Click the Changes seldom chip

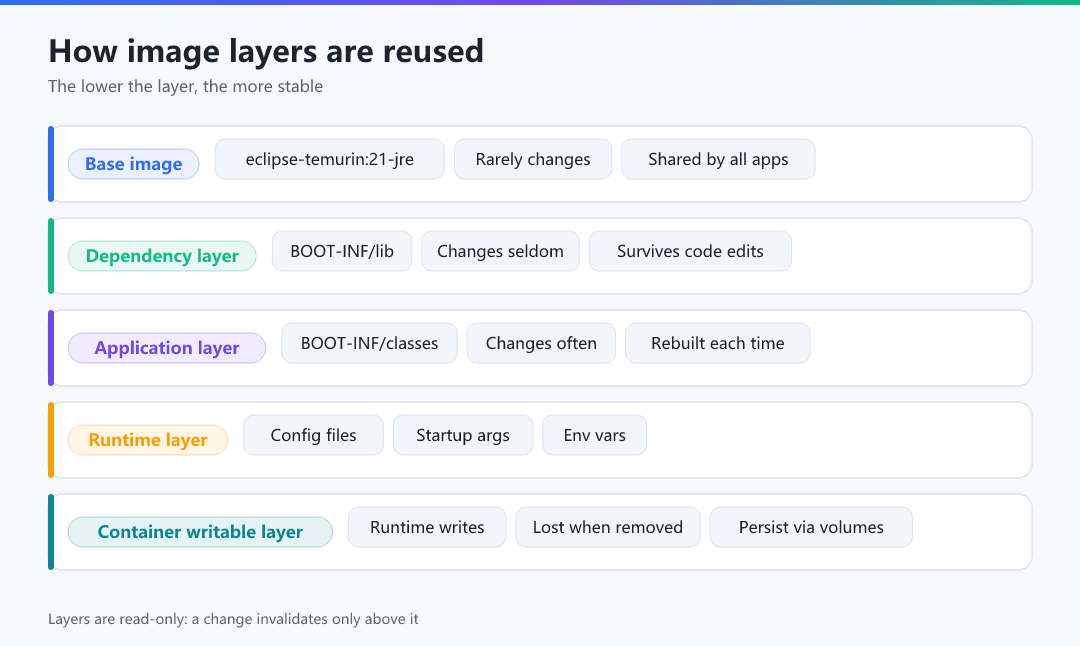pos(501,251)
